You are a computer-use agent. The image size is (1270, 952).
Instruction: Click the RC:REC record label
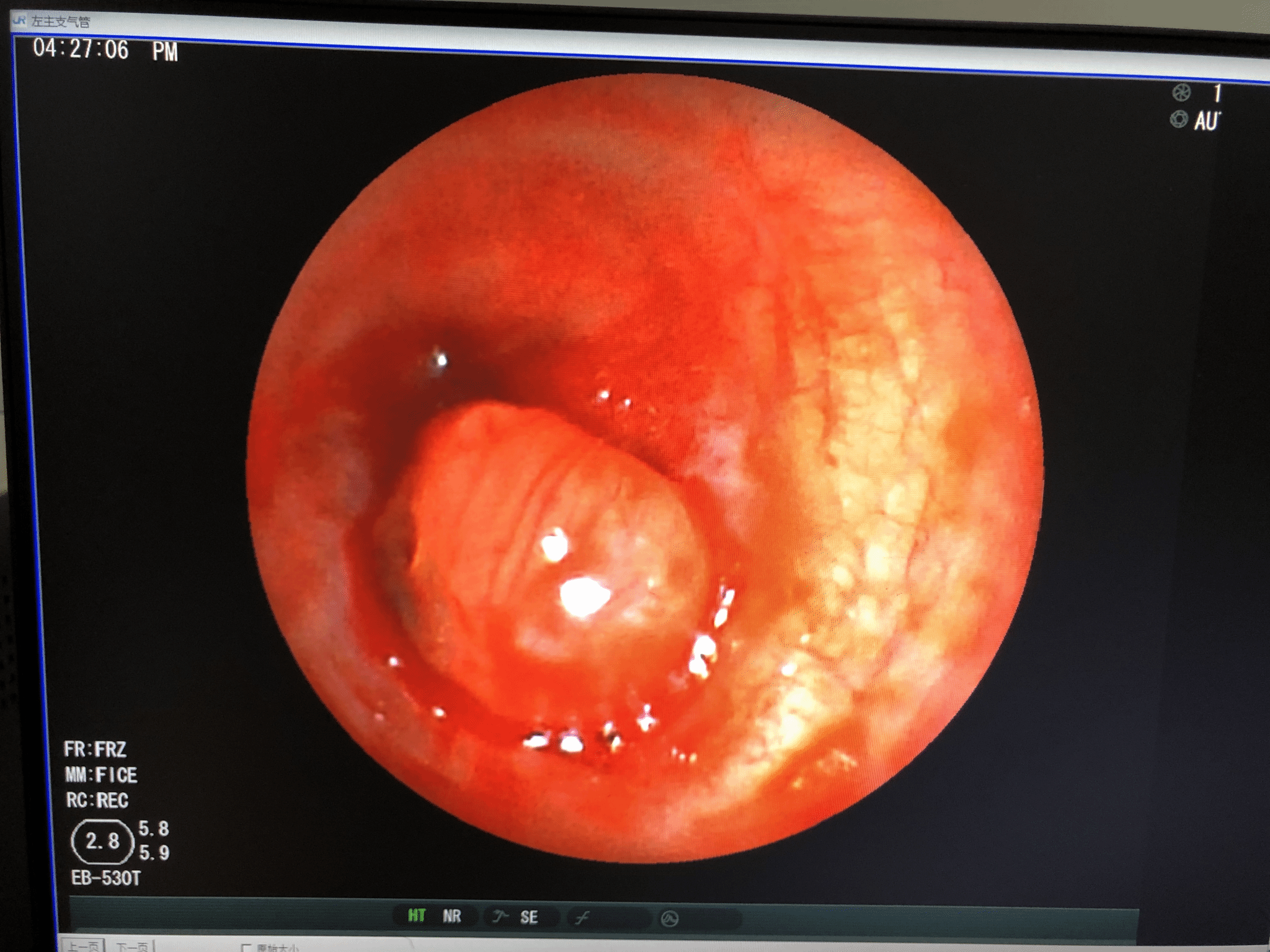[x=97, y=800]
